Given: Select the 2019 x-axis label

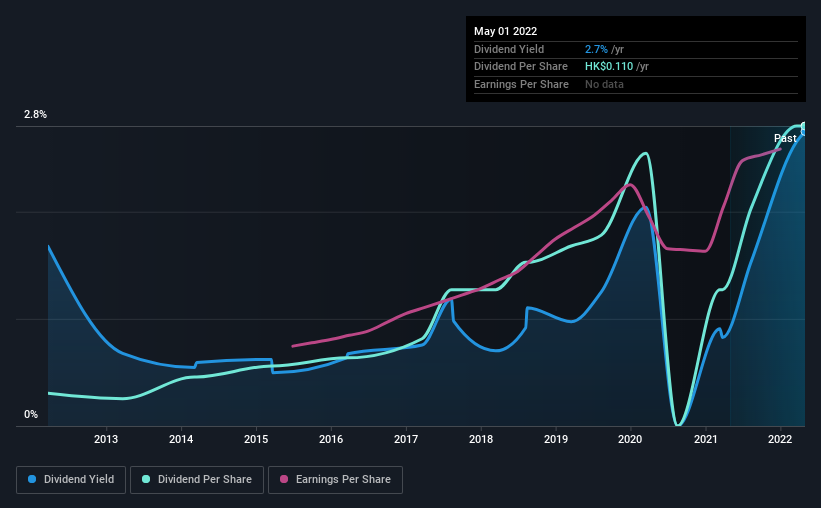Looking at the screenshot, I should pos(556,439).
